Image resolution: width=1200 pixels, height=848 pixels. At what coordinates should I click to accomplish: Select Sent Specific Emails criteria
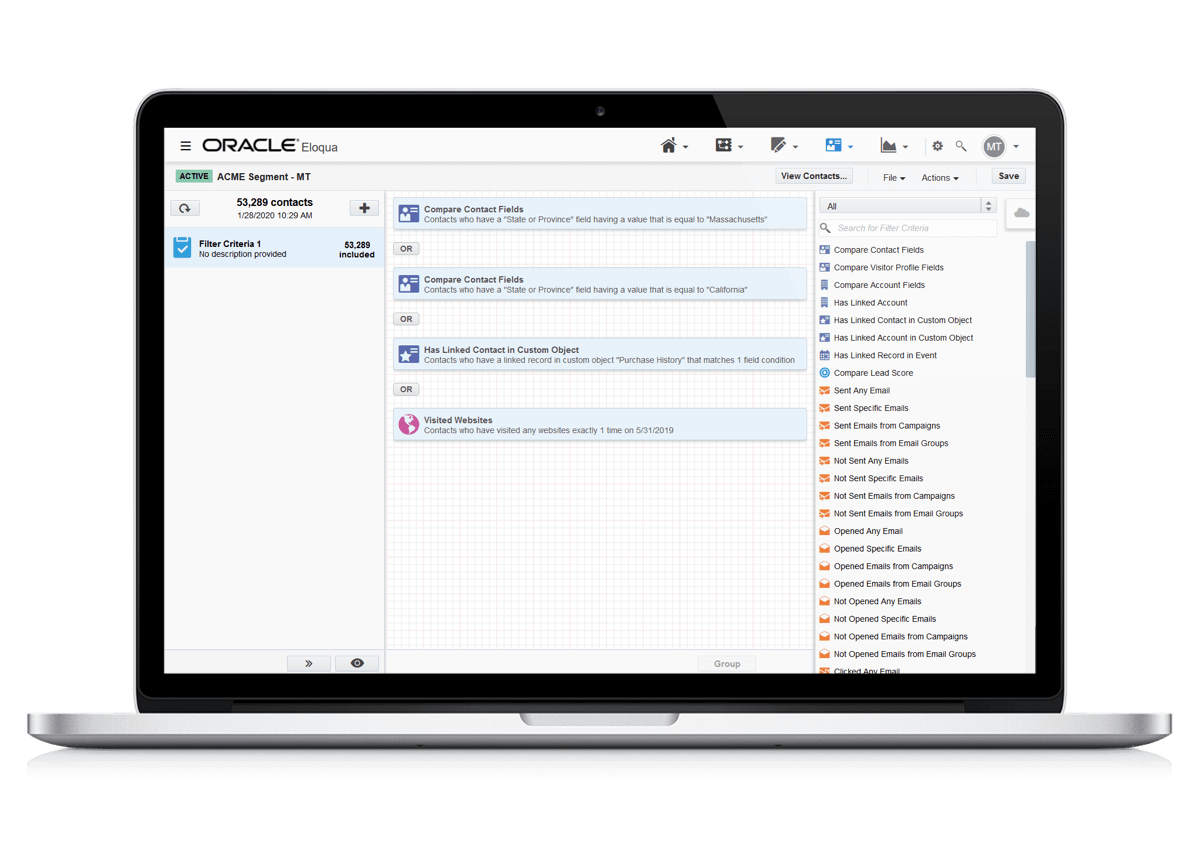coord(871,408)
